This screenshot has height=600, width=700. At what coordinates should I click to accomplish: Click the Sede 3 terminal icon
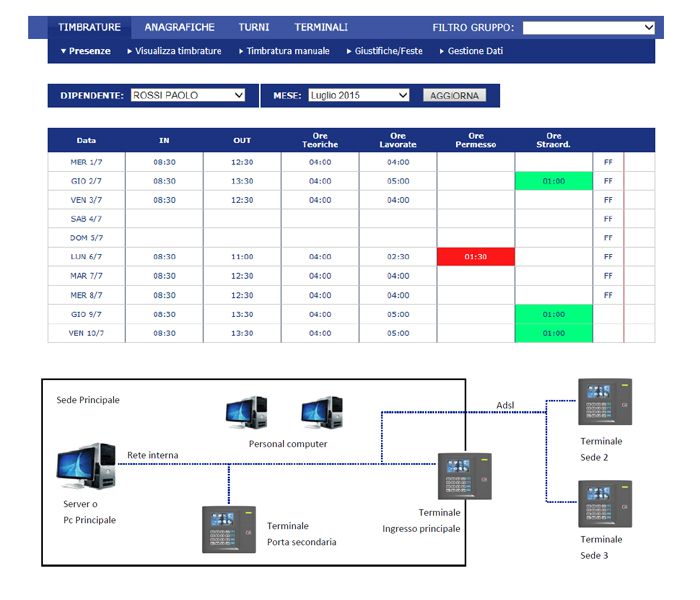(x=606, y=505)
